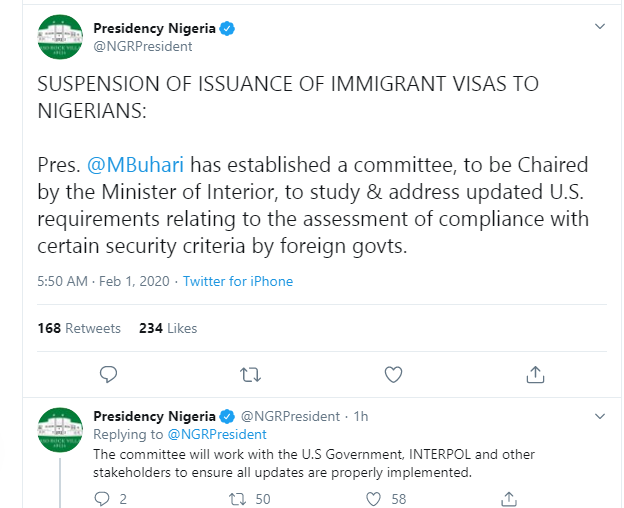Image resolution: width=624 pixels, height=508 pixels.
Task: View the 168 Retweets list
Action: (x=79, y=328)
